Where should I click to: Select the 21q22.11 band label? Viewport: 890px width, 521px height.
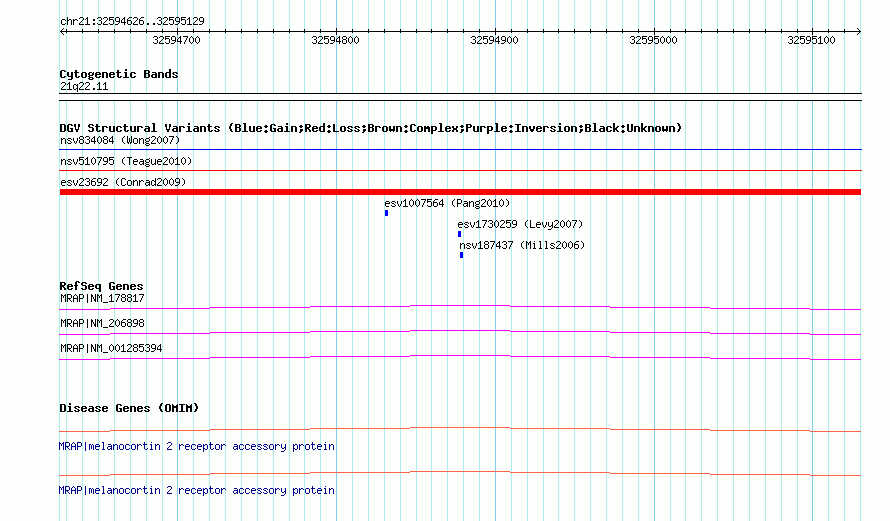84,86
